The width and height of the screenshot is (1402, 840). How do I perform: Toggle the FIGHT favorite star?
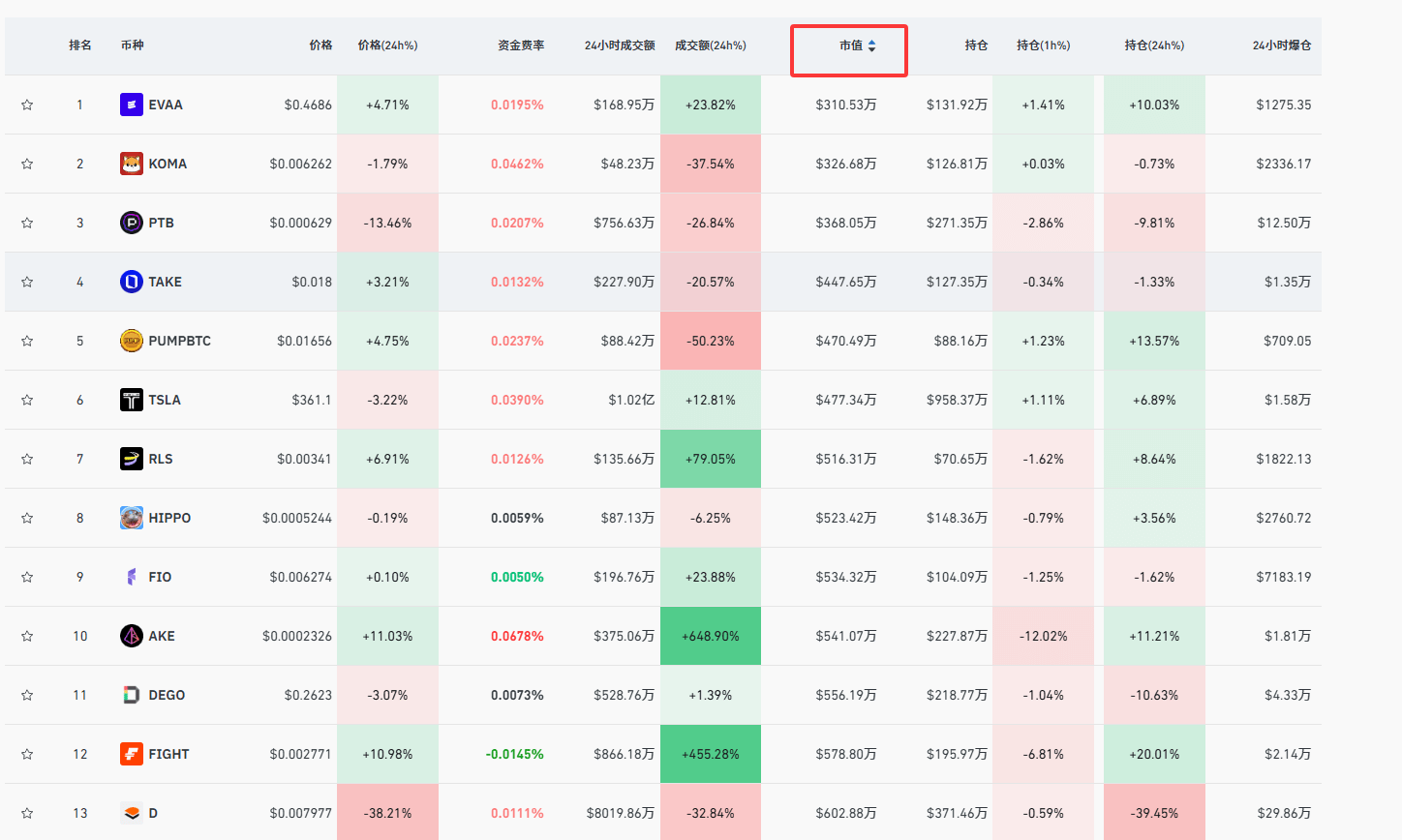pos(27,754)
